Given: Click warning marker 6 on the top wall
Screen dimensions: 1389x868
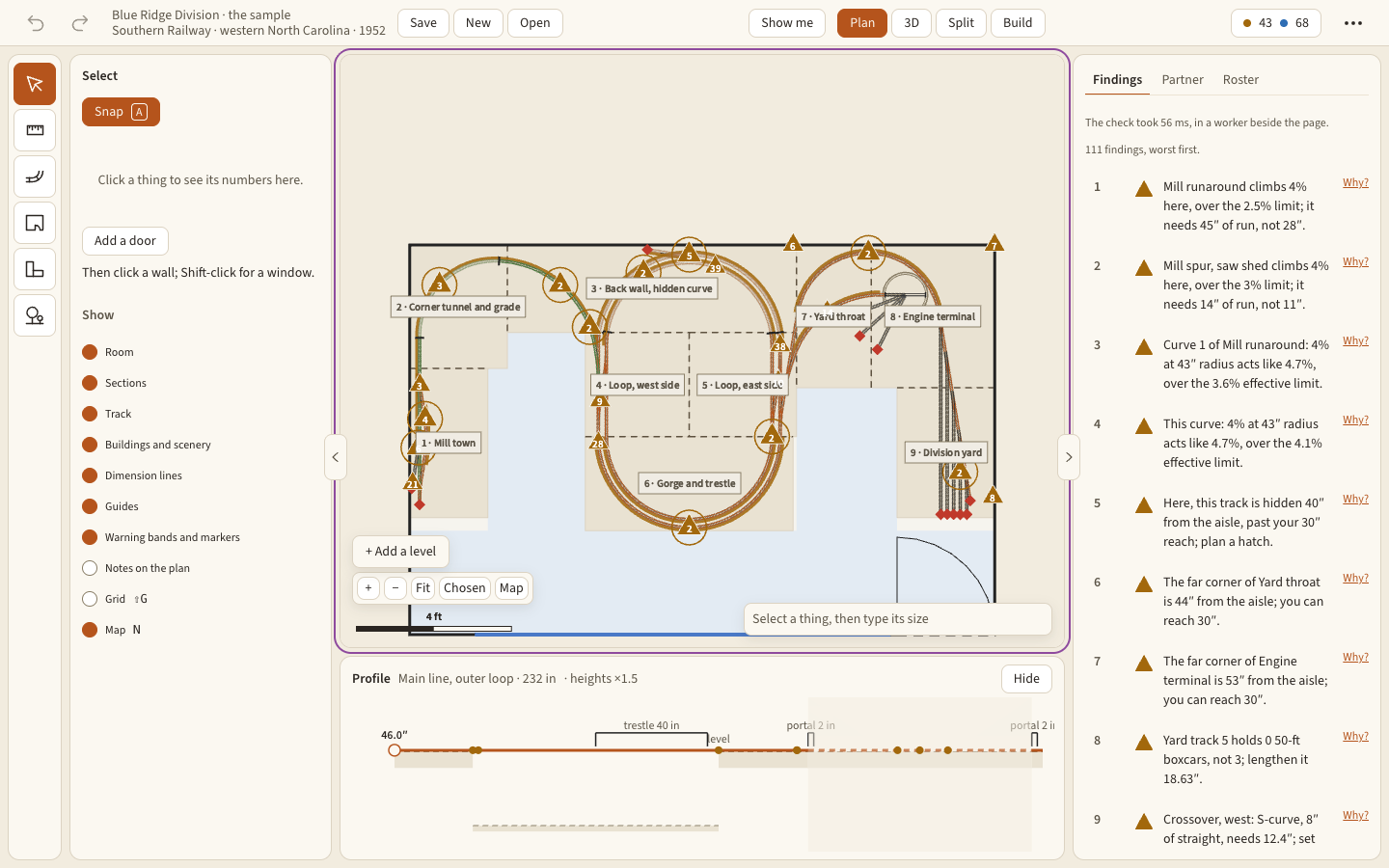Looking at the screenshot, I should tap(793, 243).
